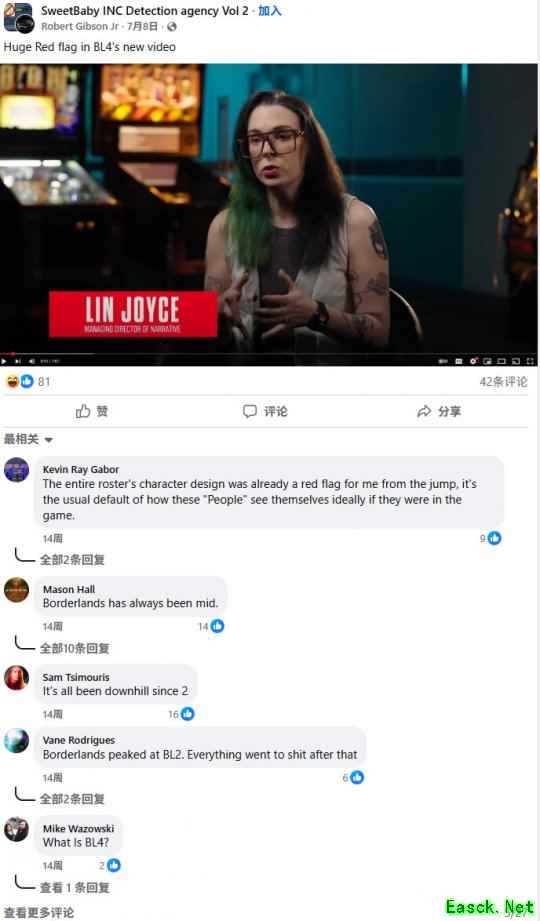Click the globe privacy icon next to 7月8日
The width and height of the screenshot is (540, 921).
click(x=172, y=26)
